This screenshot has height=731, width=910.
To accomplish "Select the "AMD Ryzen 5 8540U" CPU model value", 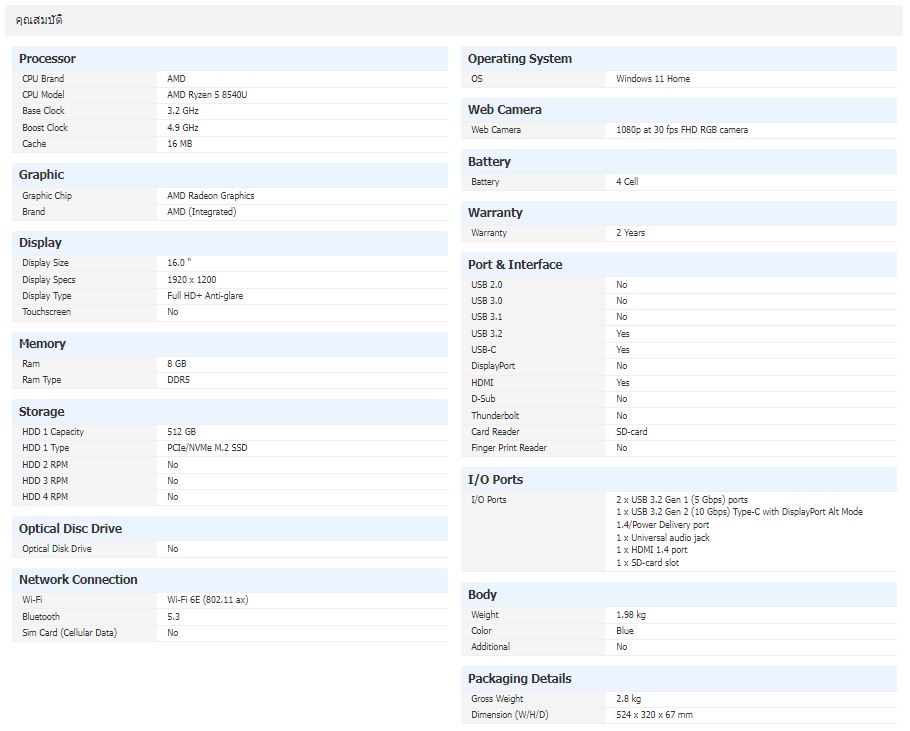I will point(207,95).
